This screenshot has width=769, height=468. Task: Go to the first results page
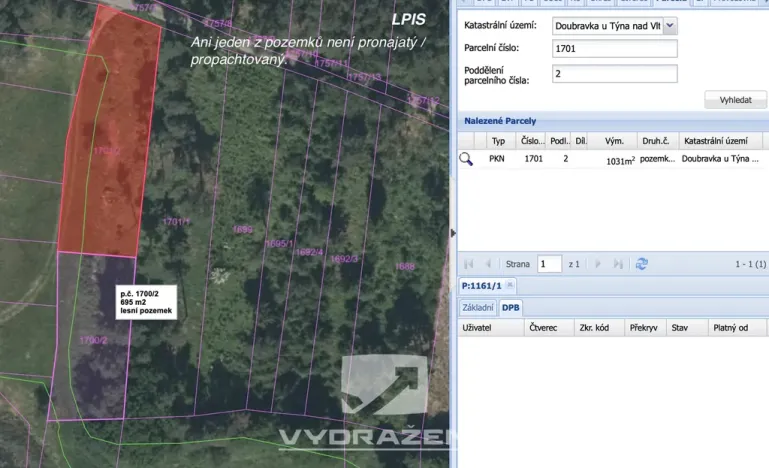tap(468, 264)
